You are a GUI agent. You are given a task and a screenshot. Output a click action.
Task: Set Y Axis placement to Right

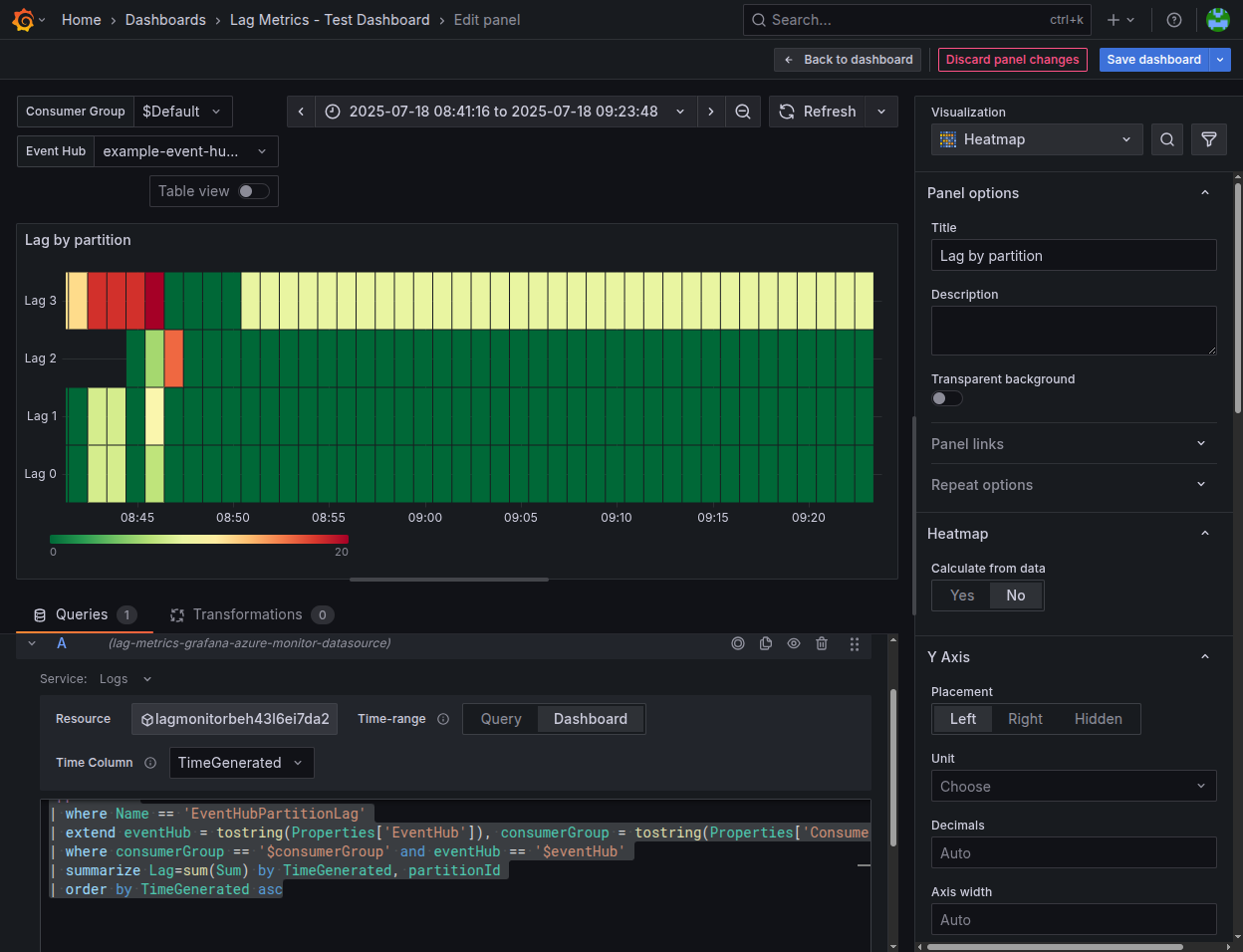(1025, 719)
